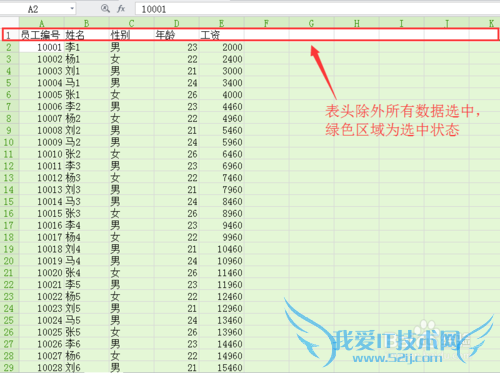
Task: Click employee number 10017
Action: tap(42, 237)
